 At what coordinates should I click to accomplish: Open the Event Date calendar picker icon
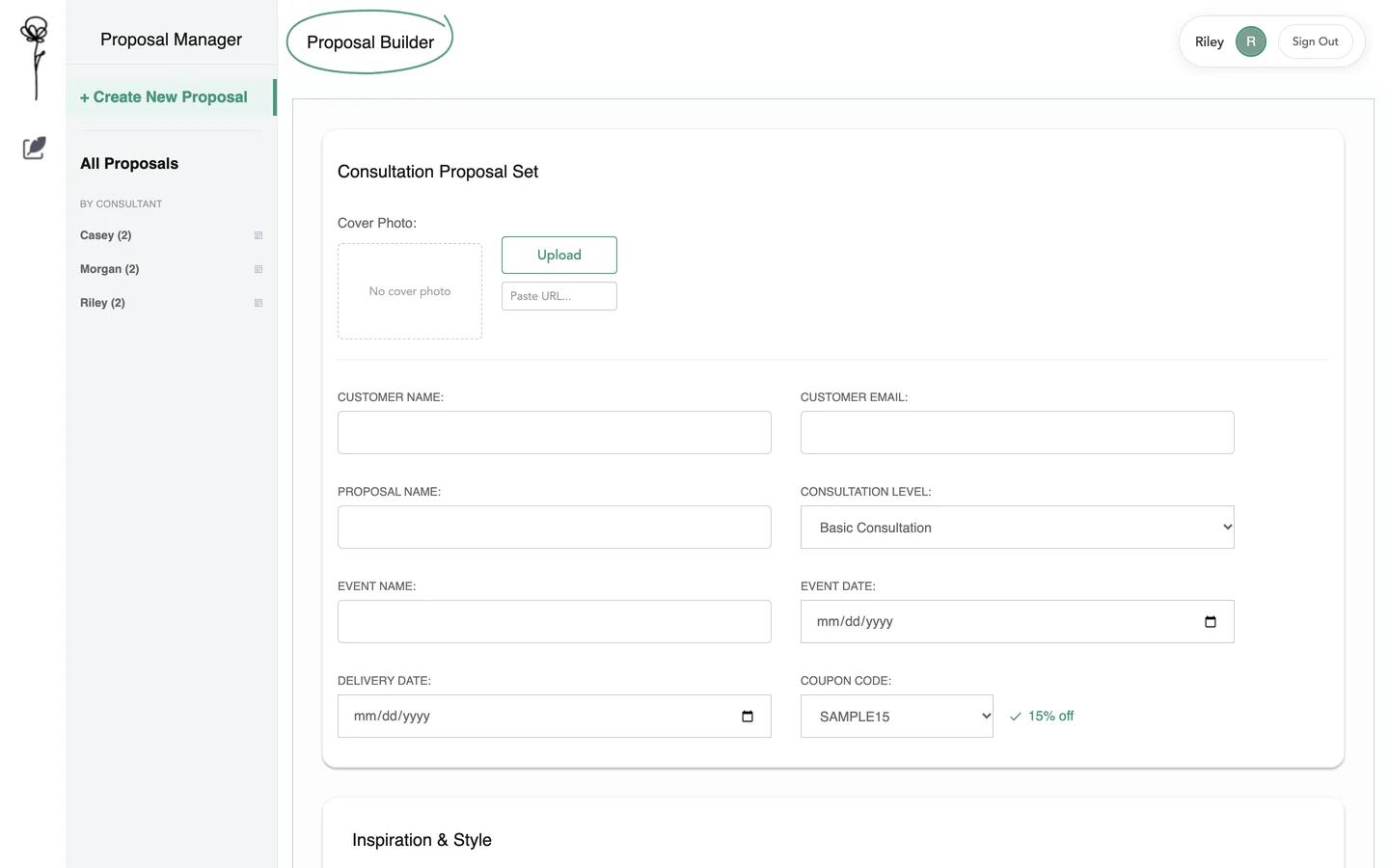pyautogui.click(x=1211, y=622)
